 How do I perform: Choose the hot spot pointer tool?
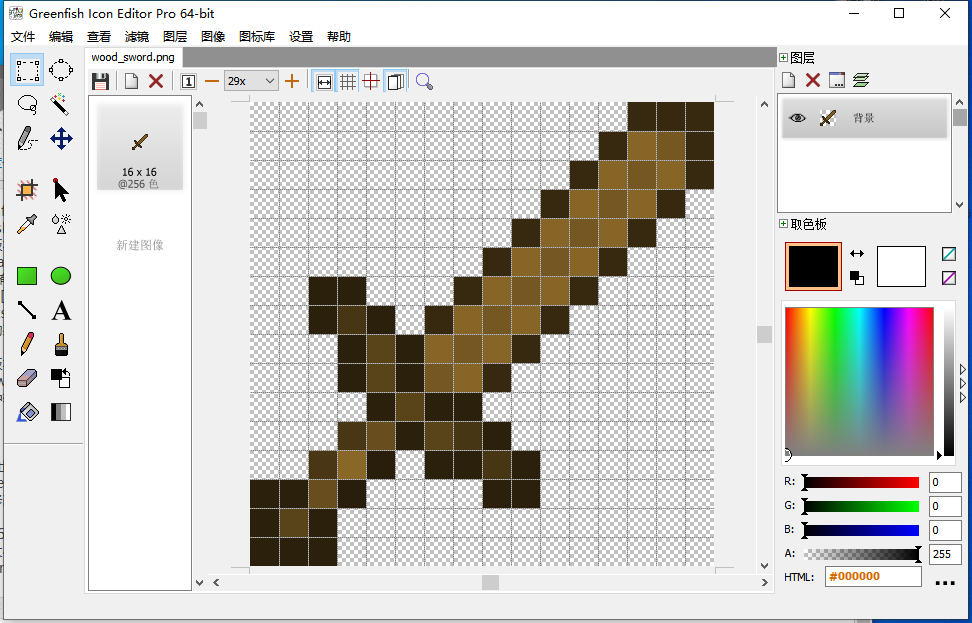coord(61,190)
